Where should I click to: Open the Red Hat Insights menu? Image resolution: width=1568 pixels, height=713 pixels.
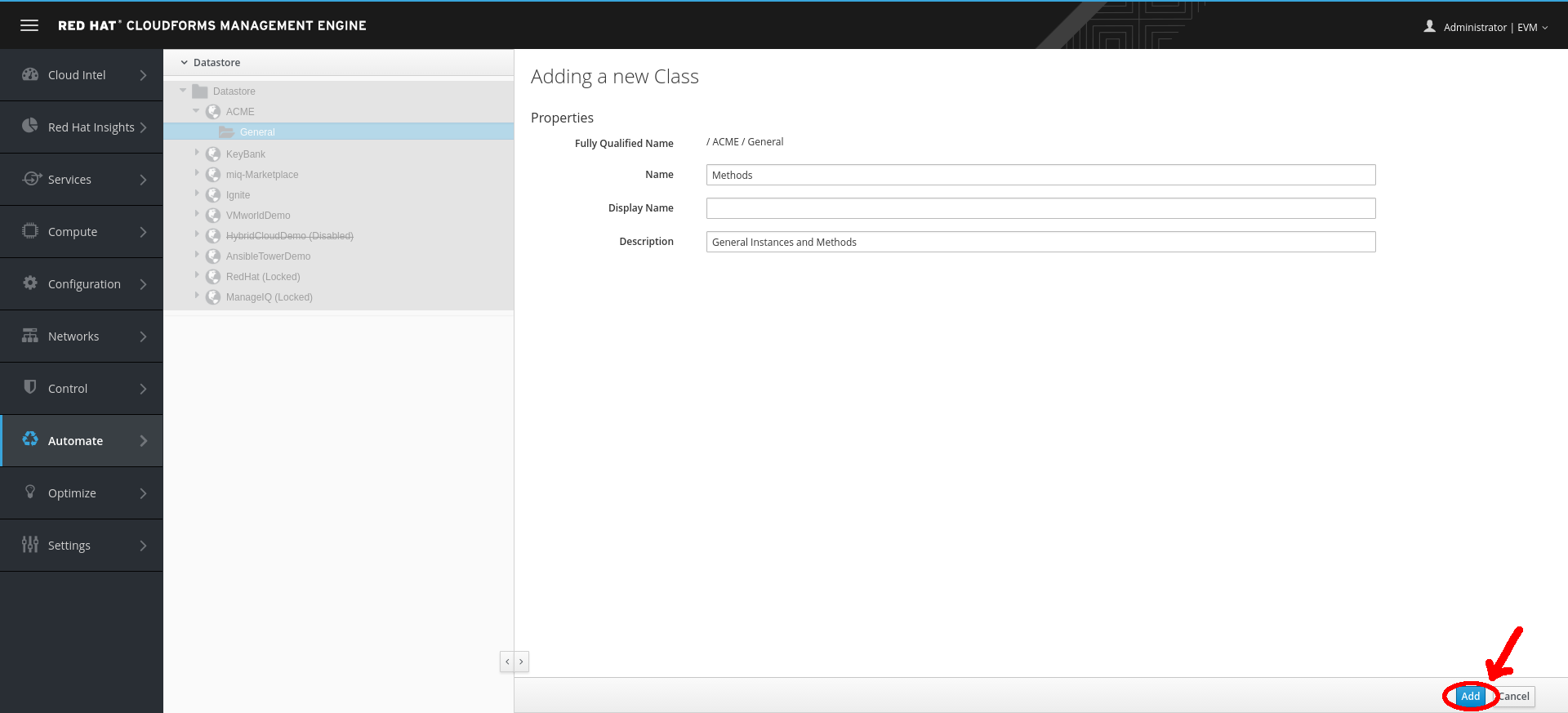82,127
